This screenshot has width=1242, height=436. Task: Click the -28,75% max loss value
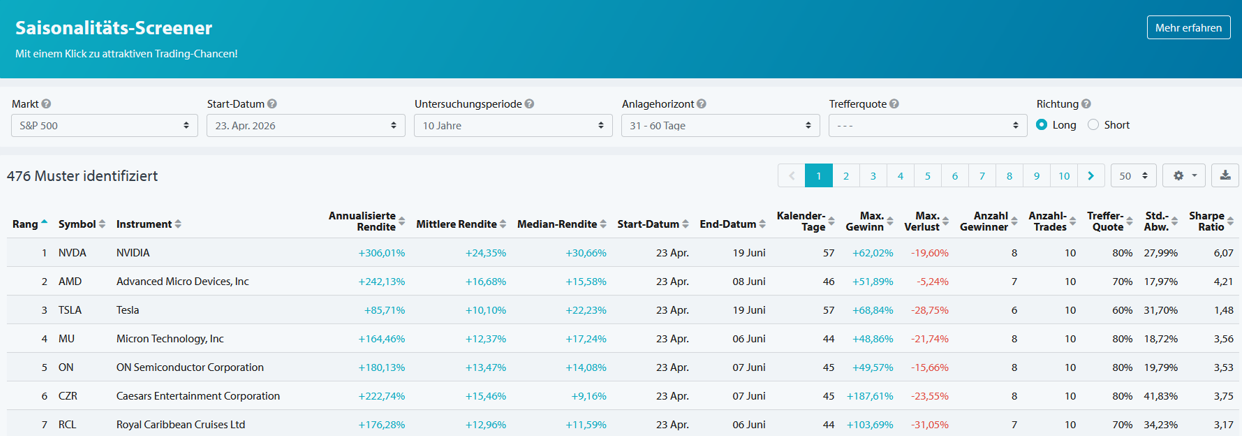[929, 310]
